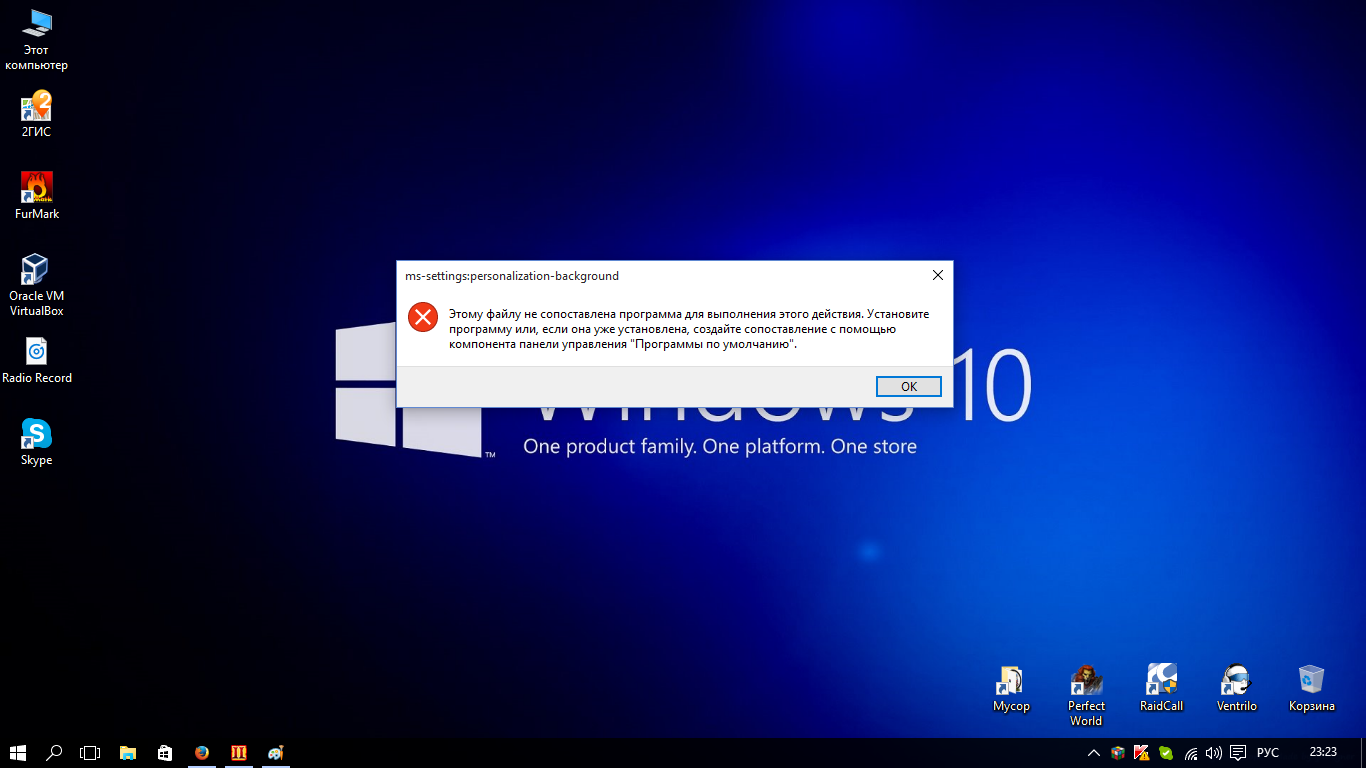
Task: Open taskbar search magnifier
Action: 55,752
